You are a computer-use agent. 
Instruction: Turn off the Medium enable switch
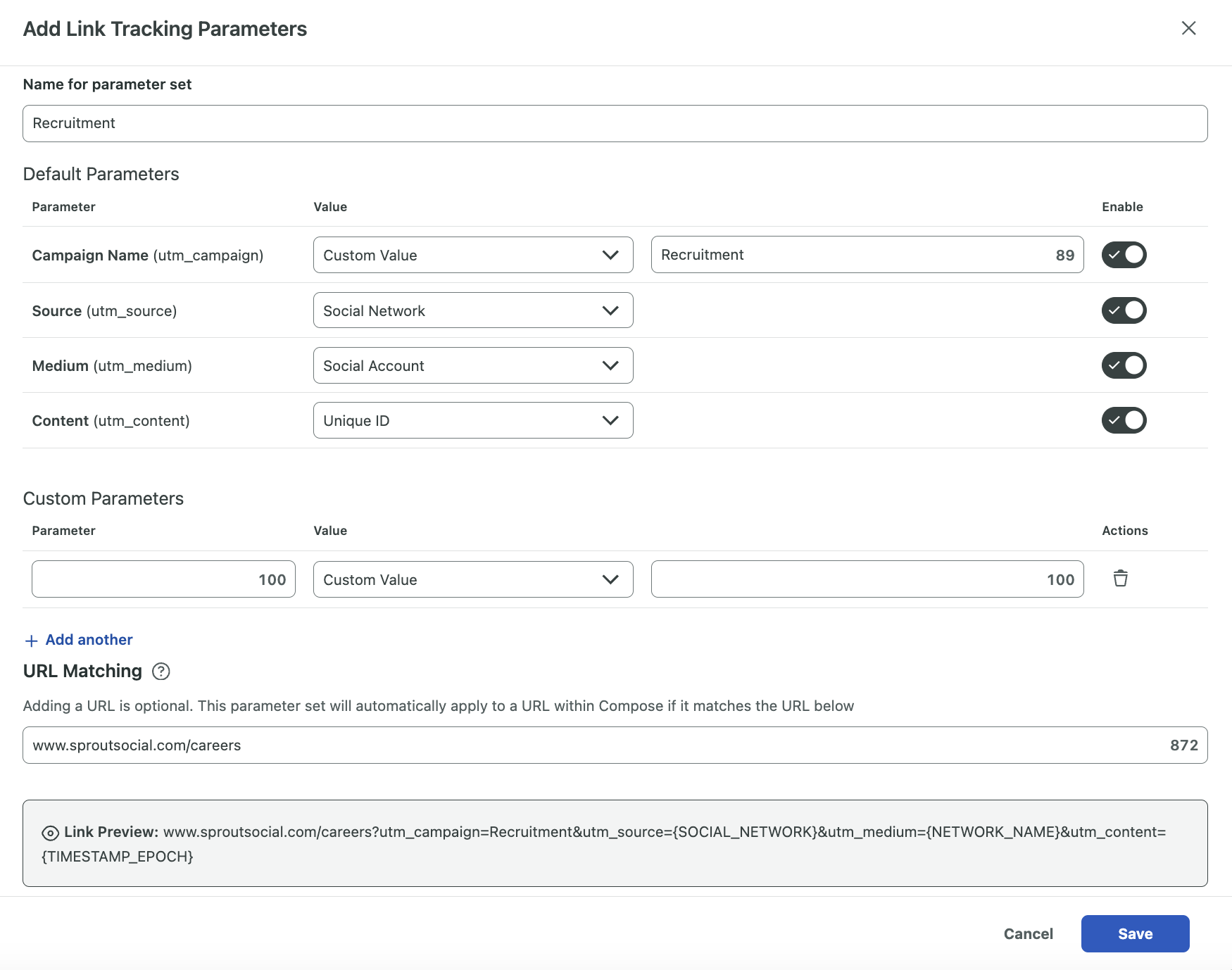pos(1124,365)
